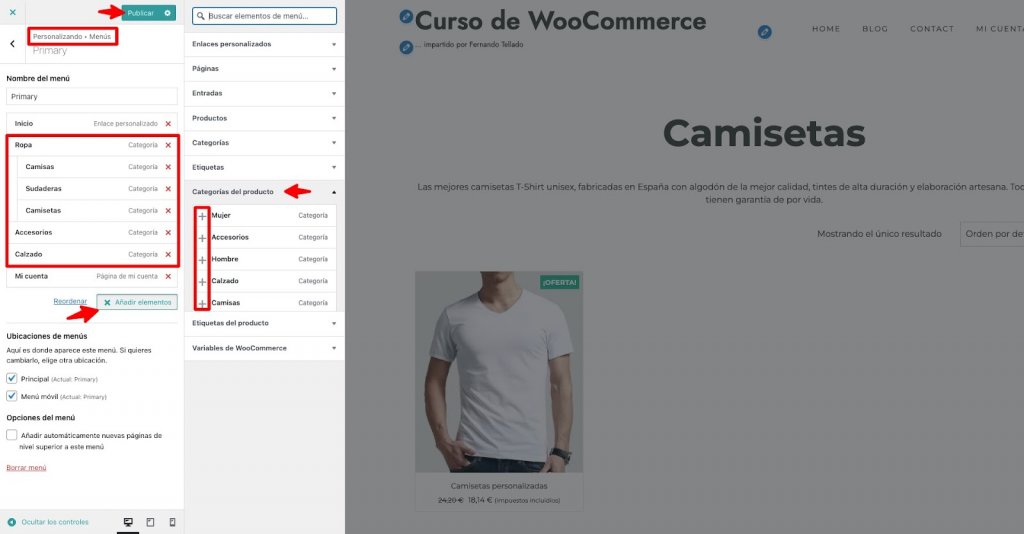
Task: Select the Sudaderas submenu item row
Action: (x=97, y=189)
